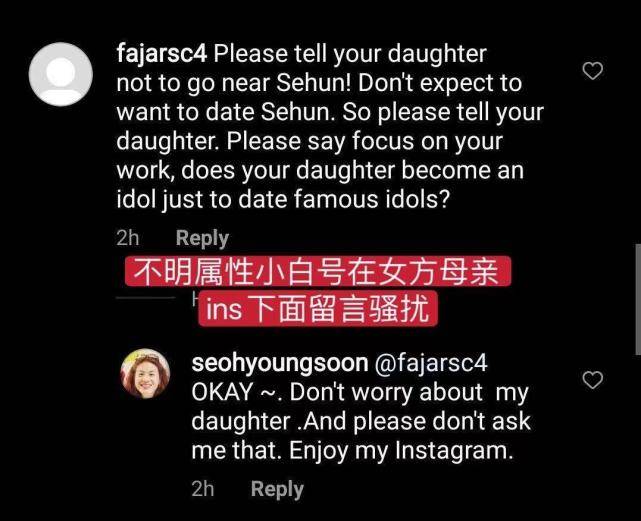Open fajarsc4's default gray profile avatar
The width and height of the screenshot is (641, 521).
point(61,74)
